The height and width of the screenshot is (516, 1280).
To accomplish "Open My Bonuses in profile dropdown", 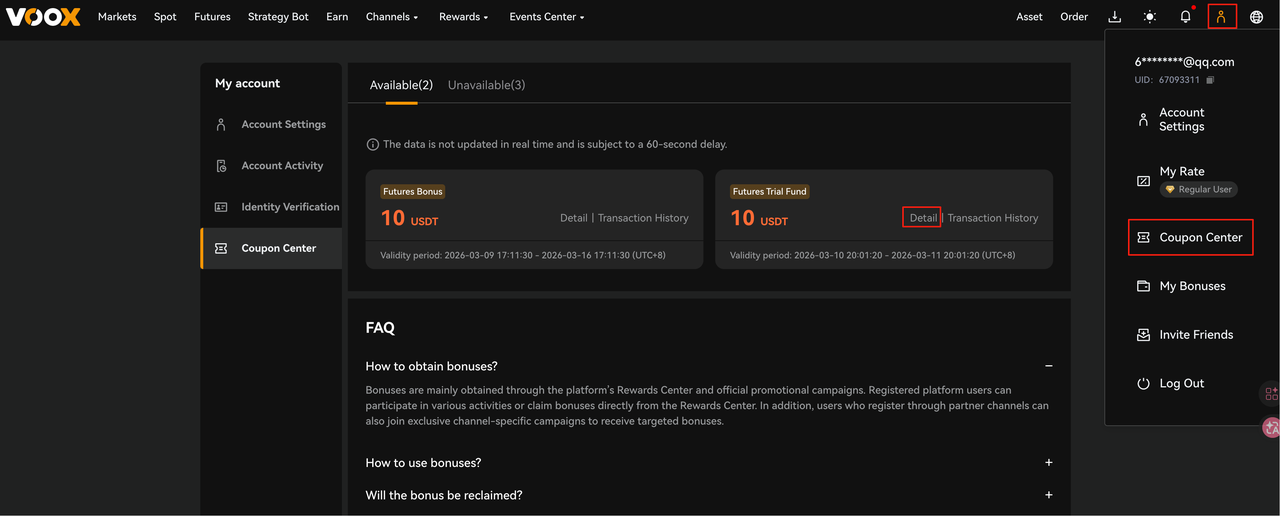I will [x=1180, y=286].
